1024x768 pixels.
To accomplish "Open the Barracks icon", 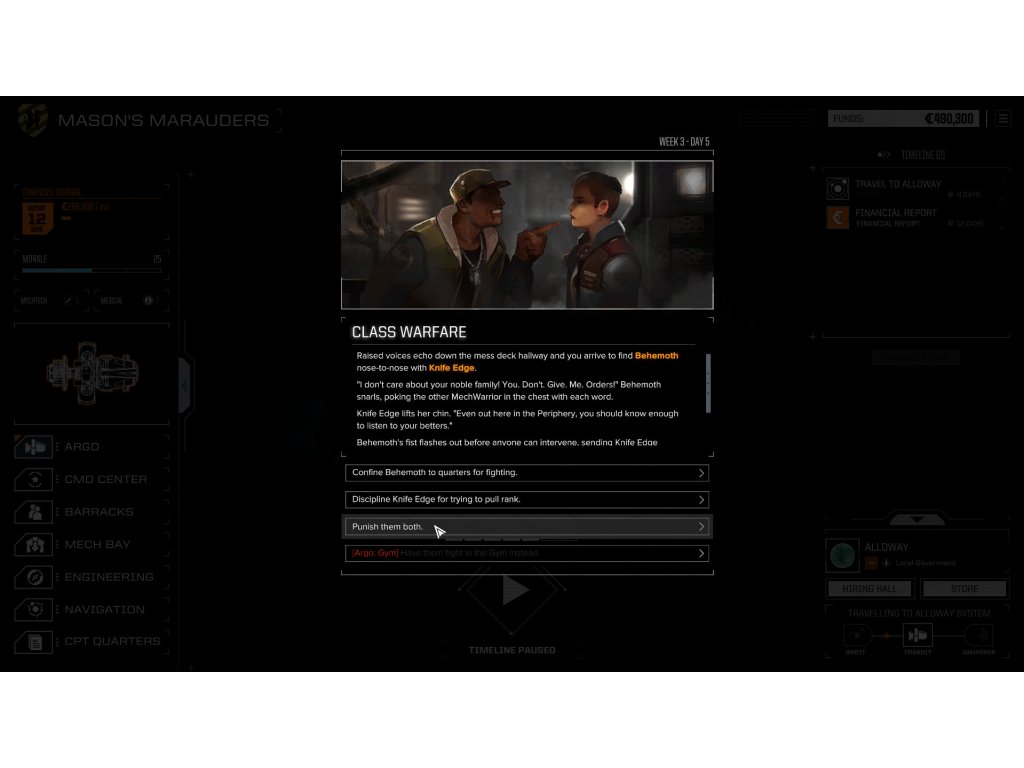I will (34, 512).
